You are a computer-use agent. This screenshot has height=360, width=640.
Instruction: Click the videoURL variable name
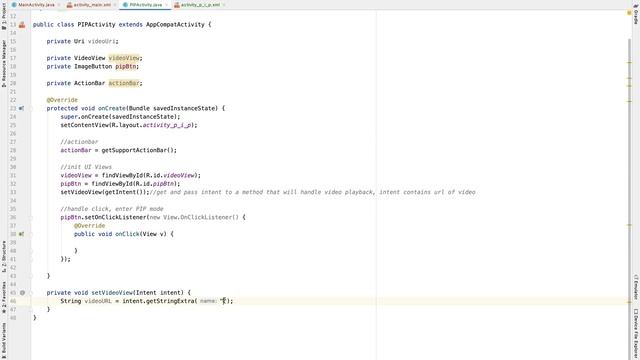98,301
